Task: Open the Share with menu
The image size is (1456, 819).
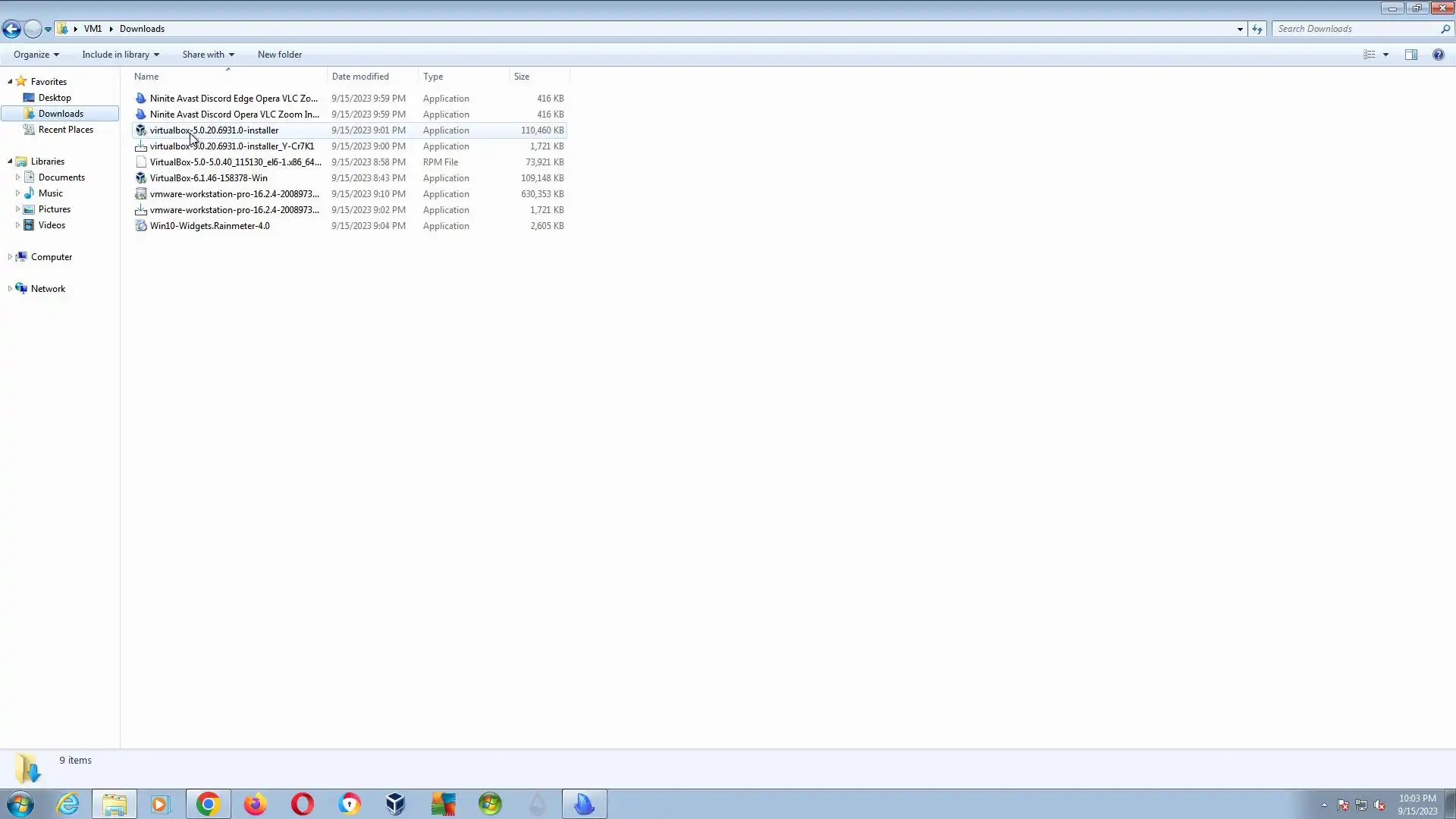Action: [208, 55]
